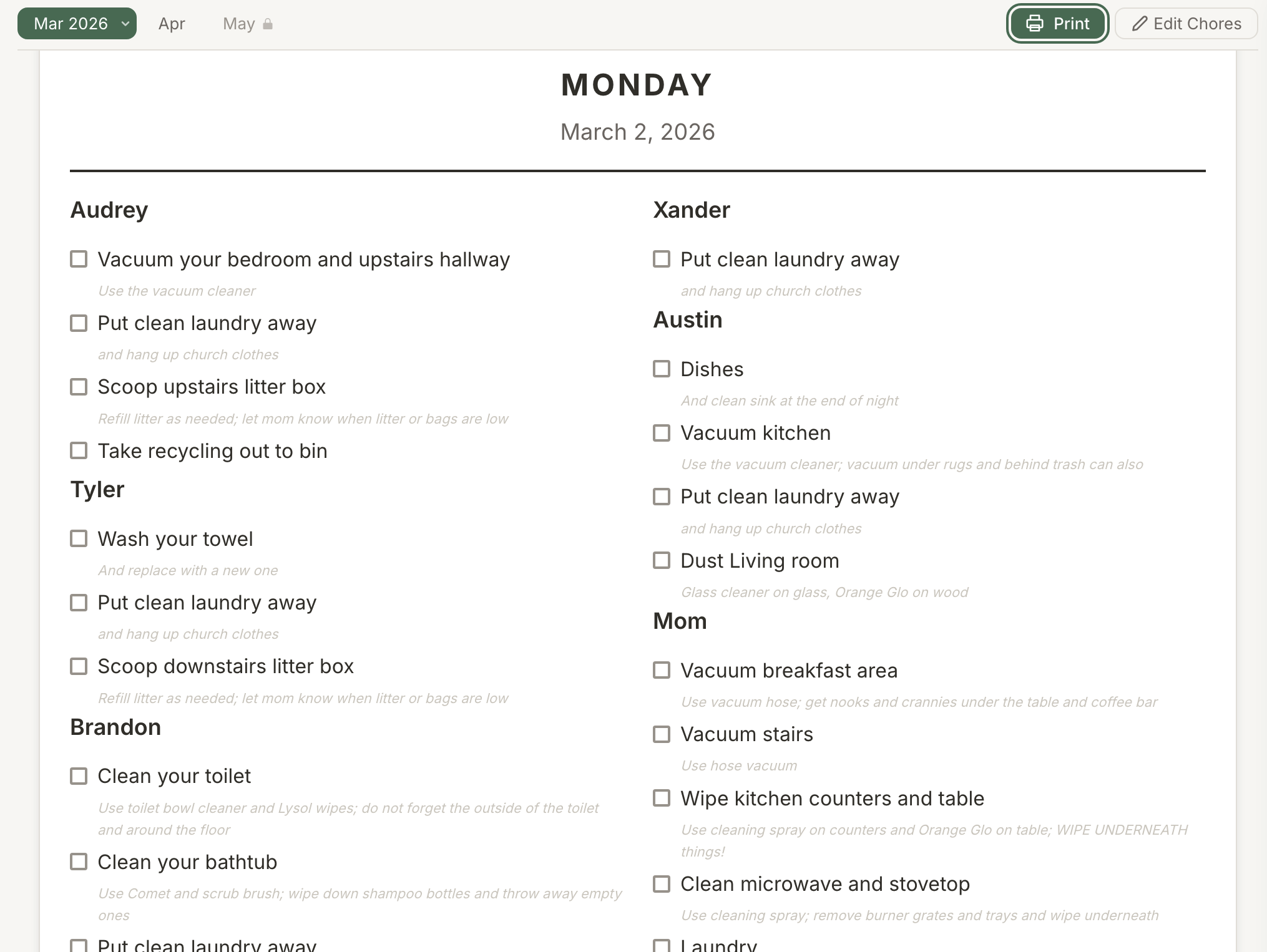Check off Audrey's vacuum bedroom chore
Screen dimensions: 1267x952
79,260
